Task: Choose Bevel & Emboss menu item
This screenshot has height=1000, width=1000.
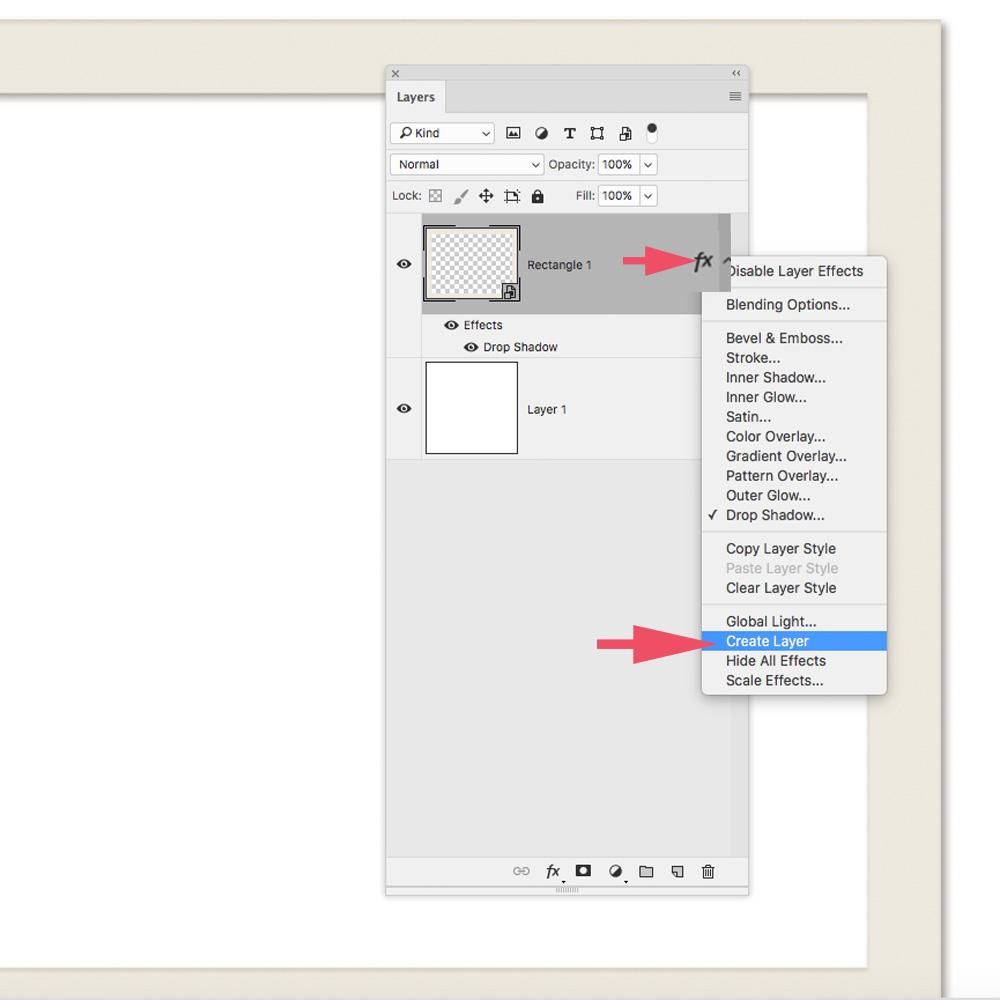Action: click(794, 338)
